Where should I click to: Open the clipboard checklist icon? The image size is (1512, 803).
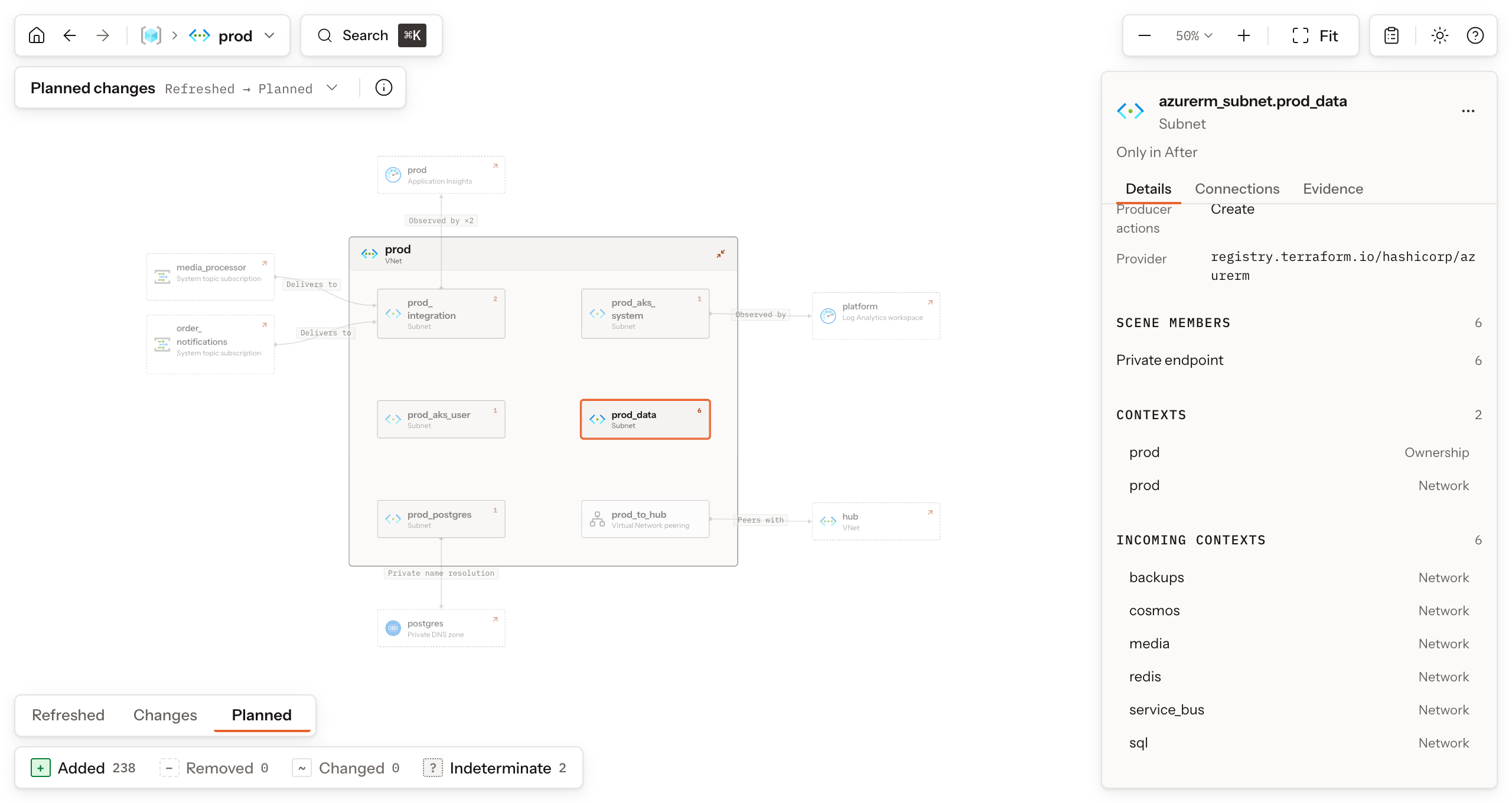[x=1392, y=35]
